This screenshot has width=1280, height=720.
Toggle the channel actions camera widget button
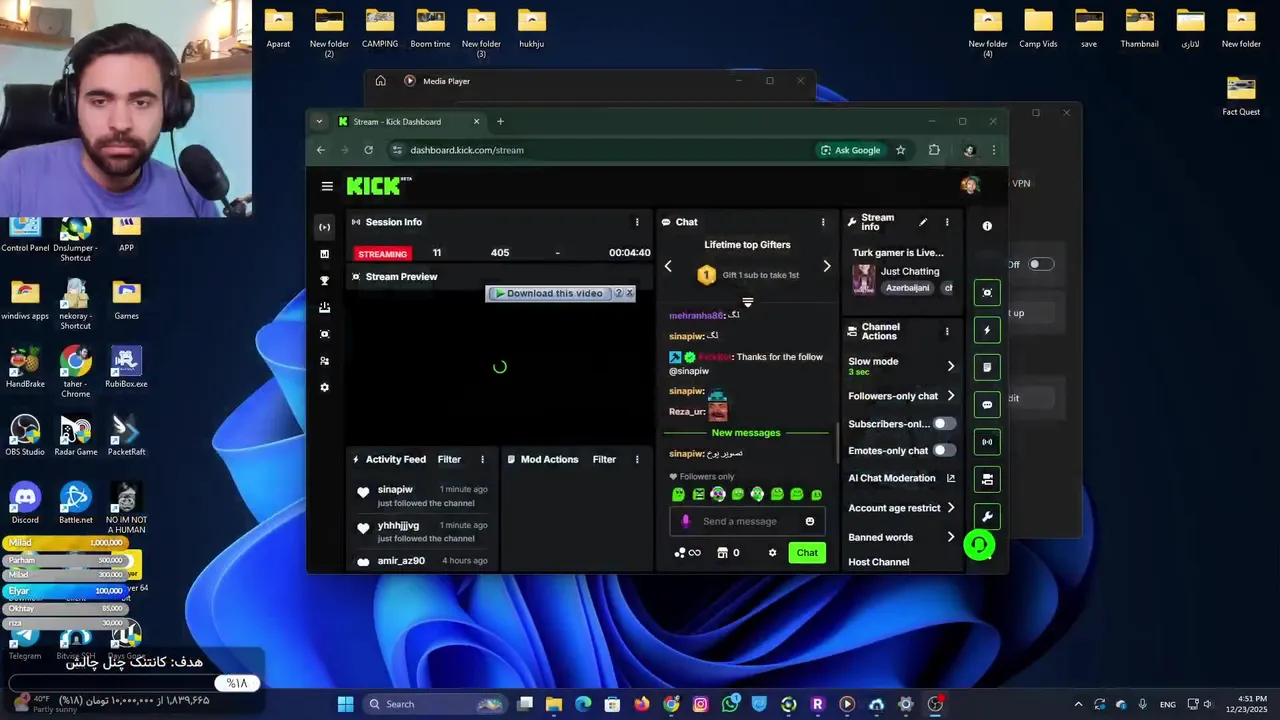pyautogui.click(x=987, y=480)
